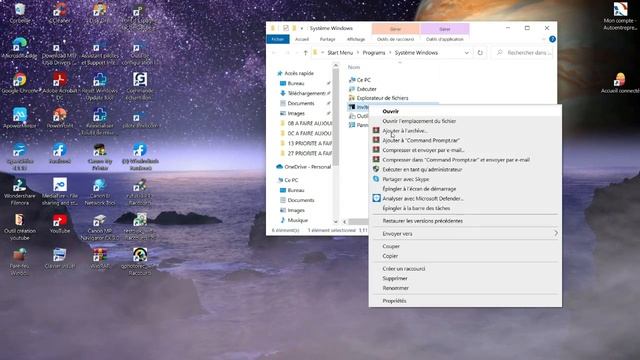Screen dimensions: 640x360
Task: Select Ajouter à "Command Prompt.rar"
Action: coord(465,140)
